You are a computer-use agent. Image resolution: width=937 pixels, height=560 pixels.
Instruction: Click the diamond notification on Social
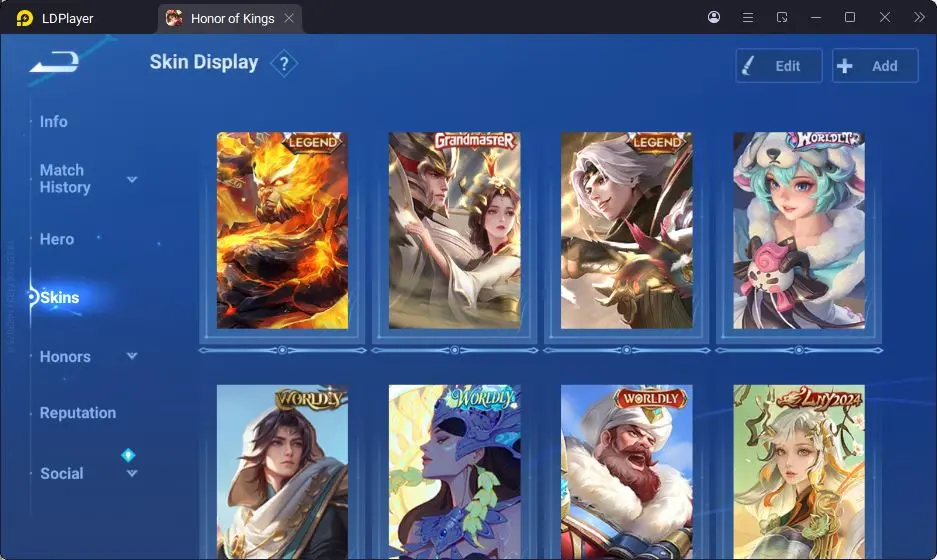[x=128, y=455]
